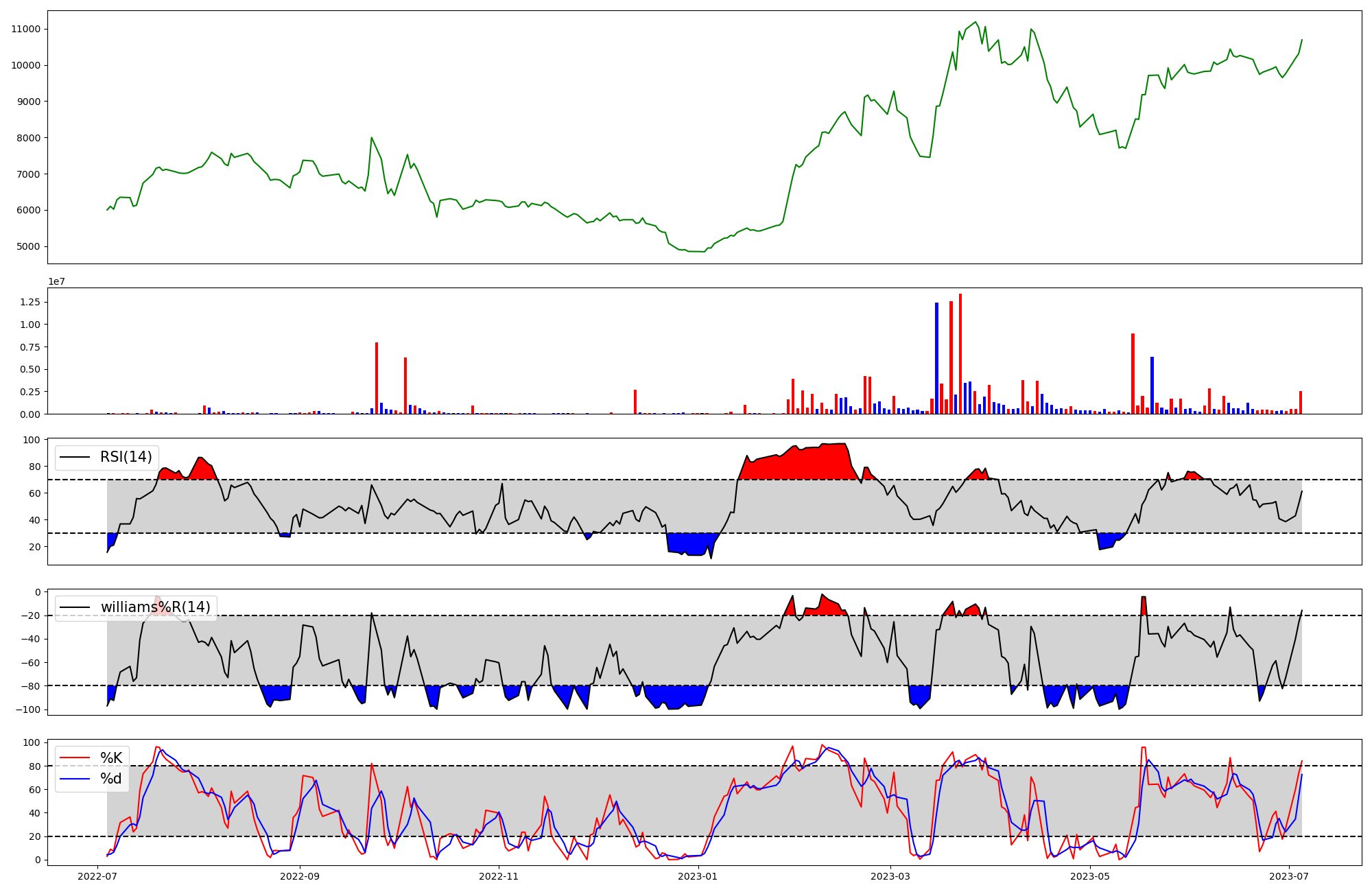Screen dimensions: 1372x892
Task: Click the 2022-09 x-axis date label
Action: coord(300,876)
